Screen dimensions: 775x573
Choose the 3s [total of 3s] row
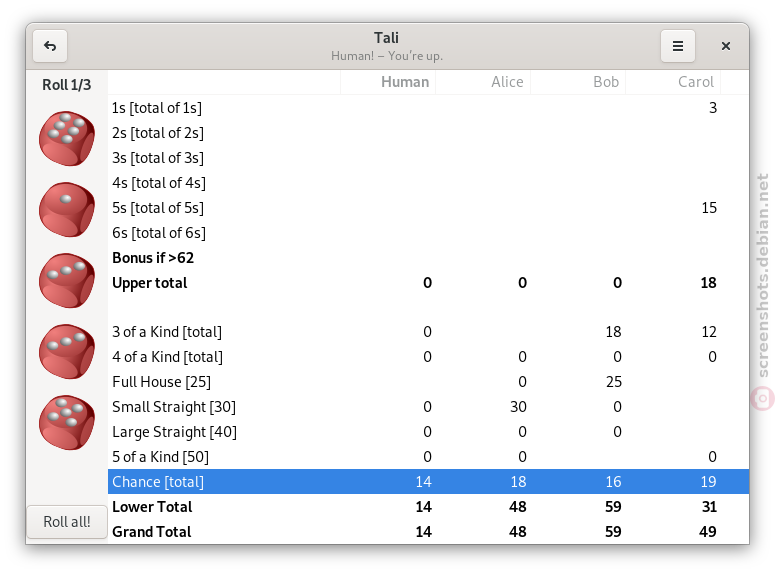(428, 158)
